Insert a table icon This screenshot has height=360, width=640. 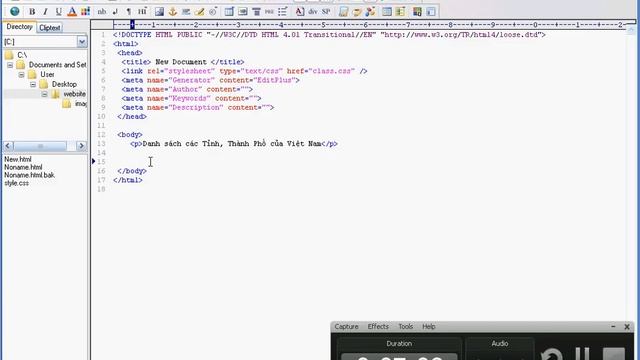click(x=229, y=12)
